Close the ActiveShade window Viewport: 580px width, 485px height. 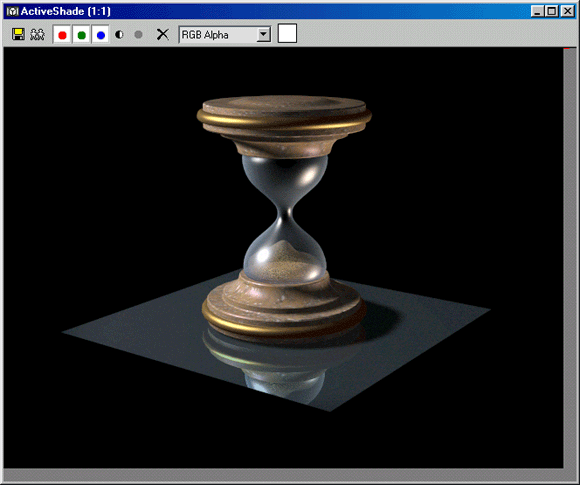(567, 11)
